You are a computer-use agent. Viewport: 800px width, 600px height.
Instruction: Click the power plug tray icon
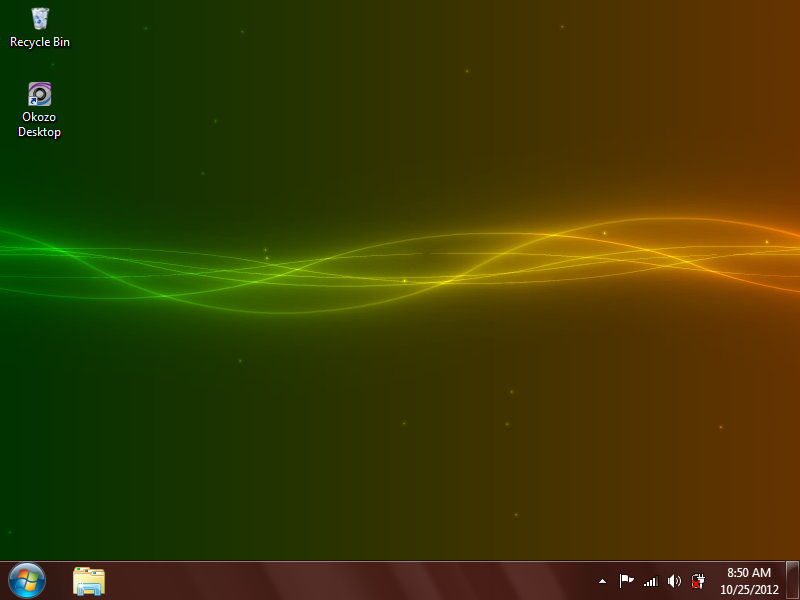coord(697,581)
